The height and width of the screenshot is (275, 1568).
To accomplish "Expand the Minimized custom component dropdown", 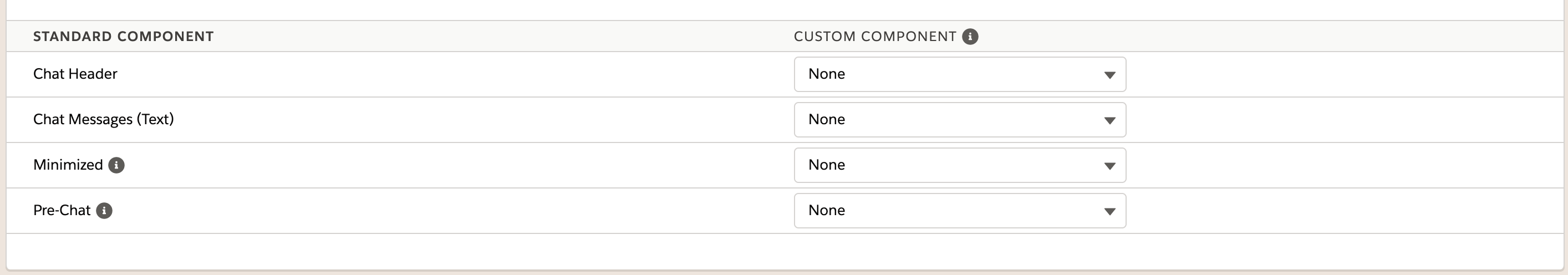I will pyautogui.click(x=959, y=165).
